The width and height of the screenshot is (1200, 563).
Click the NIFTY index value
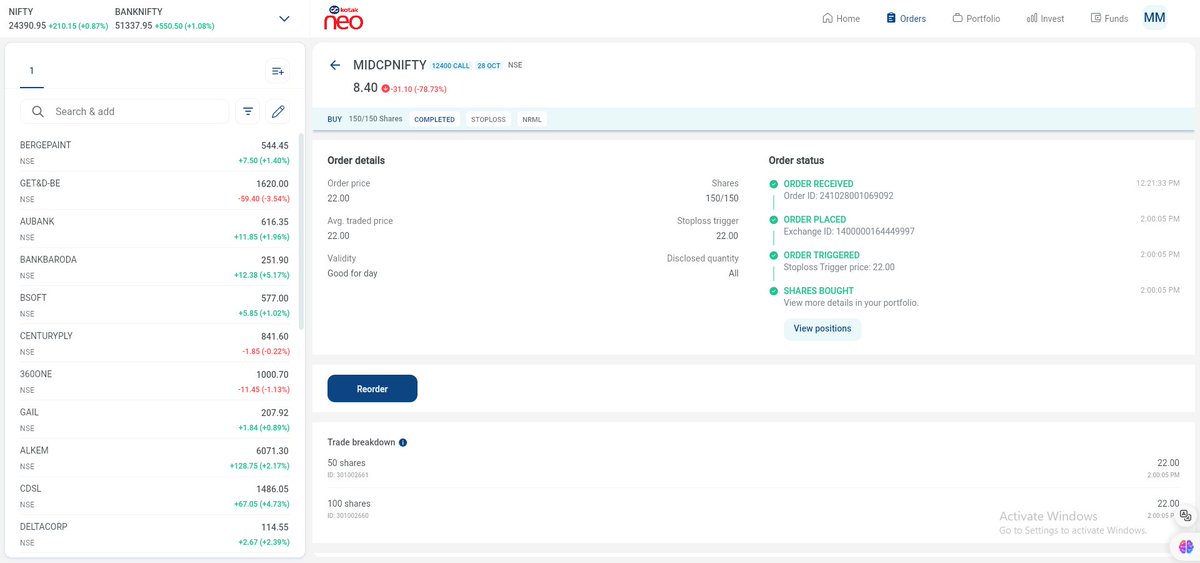click(27, 25)
